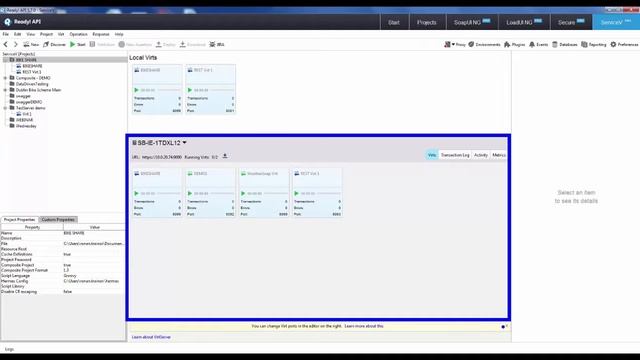Click the green Start toolbar button
The image size is (640, 360).
[78, 44]
